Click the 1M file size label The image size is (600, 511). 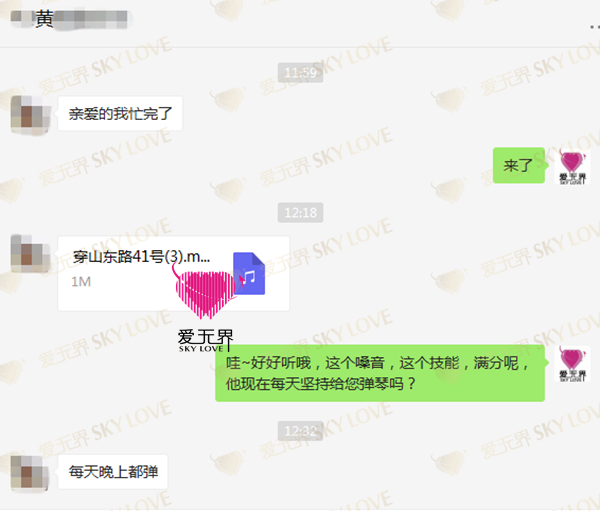(81, 282)
